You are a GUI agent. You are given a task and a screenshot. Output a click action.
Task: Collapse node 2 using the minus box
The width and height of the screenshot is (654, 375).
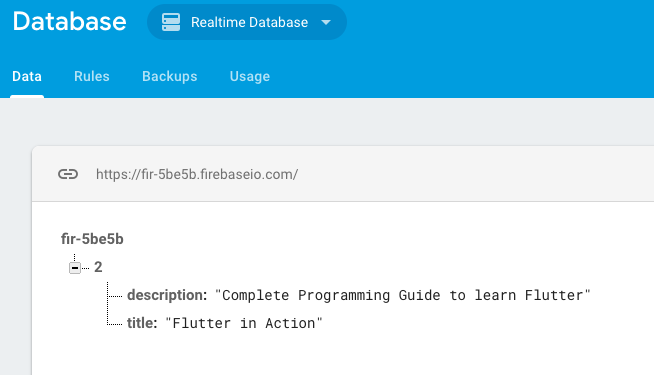coord(75,268)
